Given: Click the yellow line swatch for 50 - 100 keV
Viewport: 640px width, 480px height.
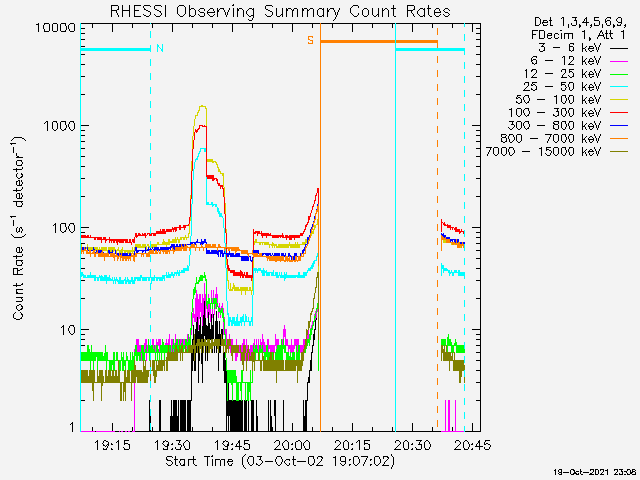Looking at the screenshot, I should point(619,100).
